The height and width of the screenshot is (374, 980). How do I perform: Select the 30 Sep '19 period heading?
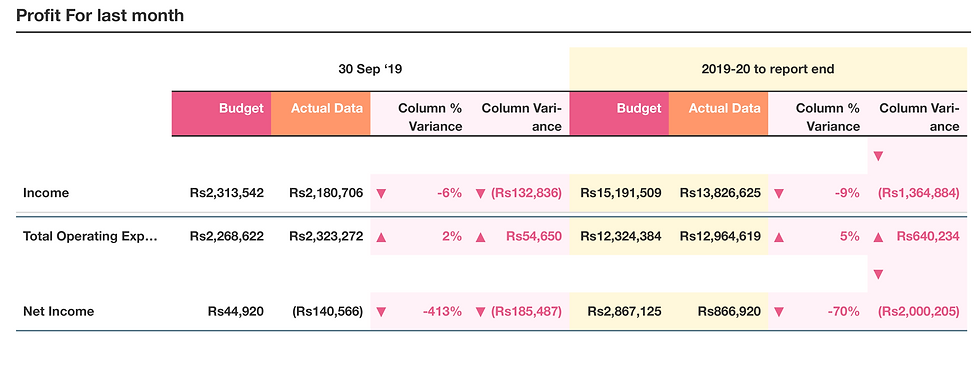370,69
